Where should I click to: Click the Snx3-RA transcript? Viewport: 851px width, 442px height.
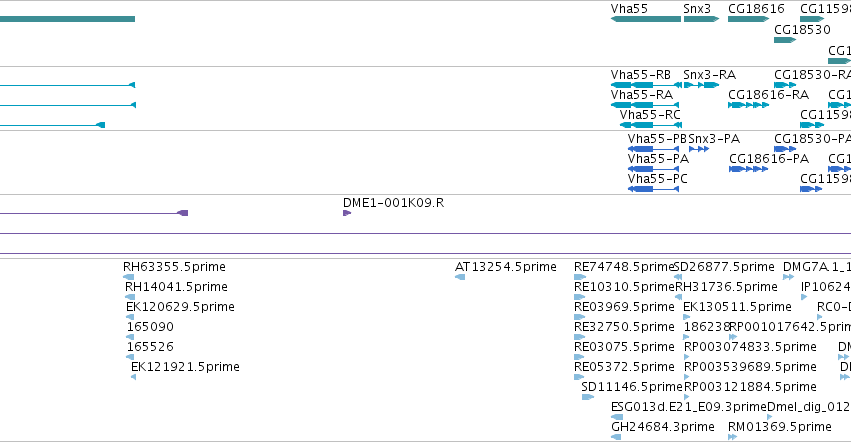coord(701,85)
